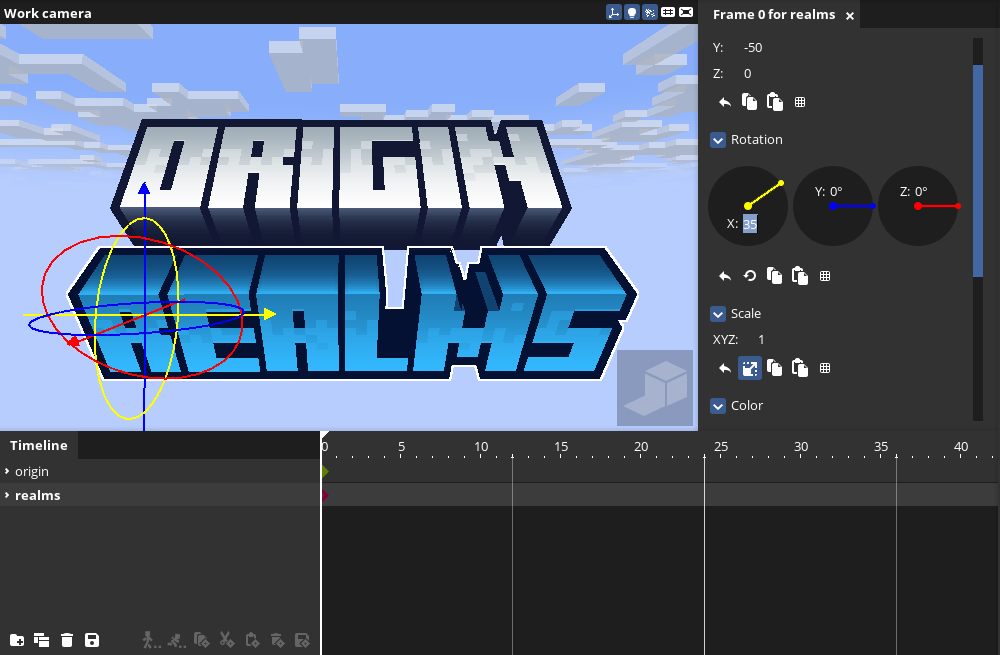Toggle the viewport lighting bulb button
The height and width of the screenshot is (655, 1000).
pos(632,12)
